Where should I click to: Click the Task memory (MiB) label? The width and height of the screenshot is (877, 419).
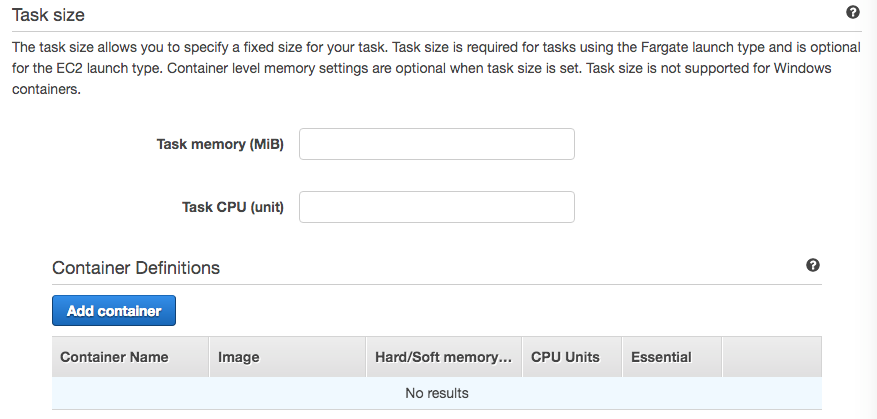click(x=220, y=144)
